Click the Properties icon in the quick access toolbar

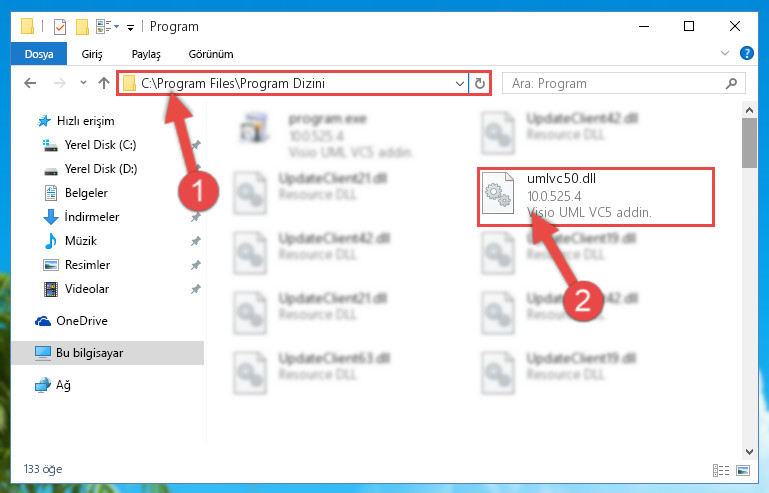60,26
